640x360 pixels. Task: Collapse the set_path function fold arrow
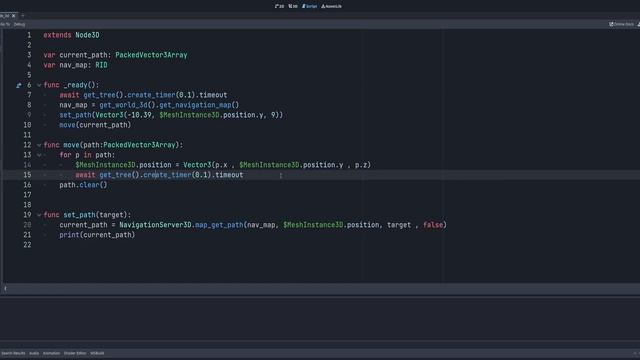point(39,215)
